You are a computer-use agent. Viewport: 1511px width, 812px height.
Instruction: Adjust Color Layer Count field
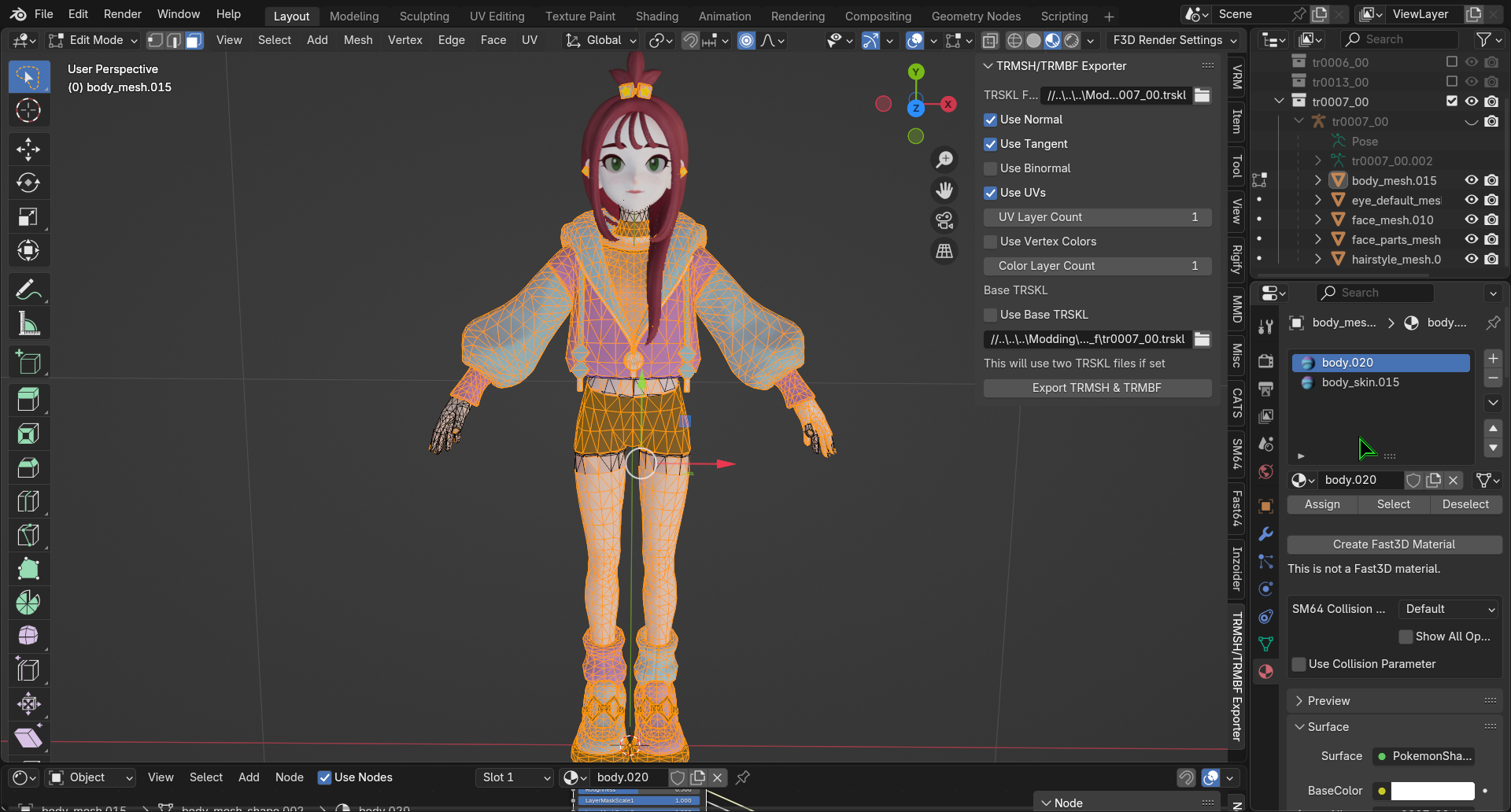coord(1097,266)
